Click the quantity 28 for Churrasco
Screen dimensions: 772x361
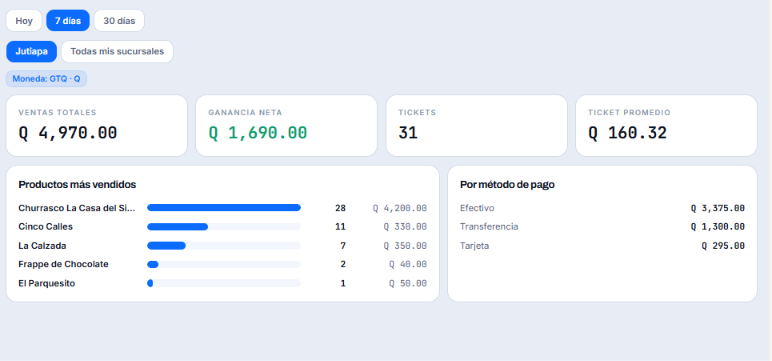(340, 208)
